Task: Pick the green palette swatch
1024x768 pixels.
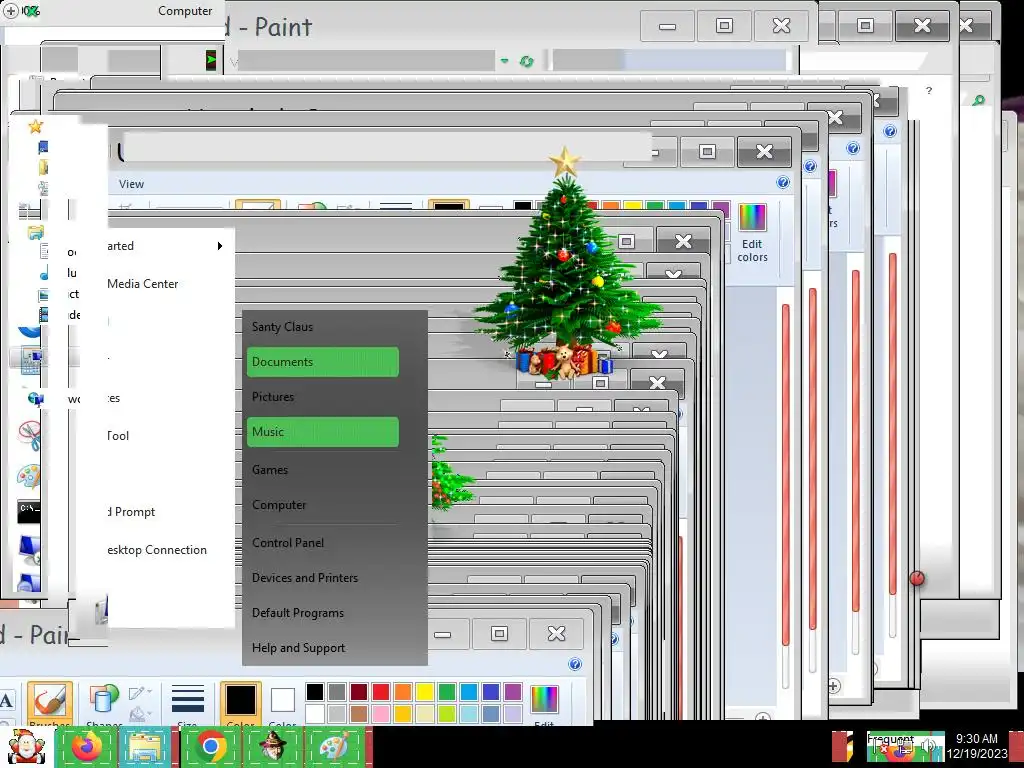Action: pos(447,692)
